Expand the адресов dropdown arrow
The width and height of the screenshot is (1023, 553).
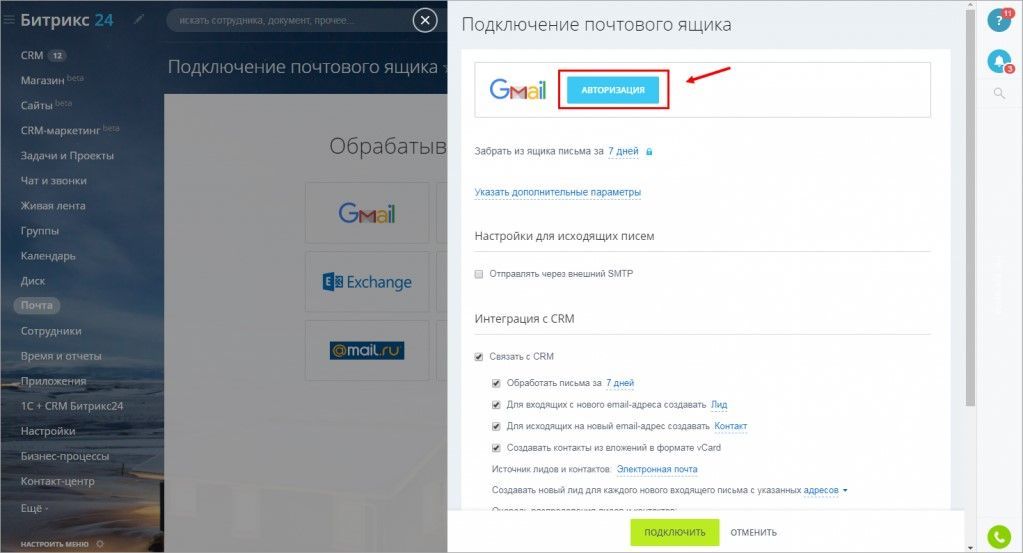click(x=845, y=490)
